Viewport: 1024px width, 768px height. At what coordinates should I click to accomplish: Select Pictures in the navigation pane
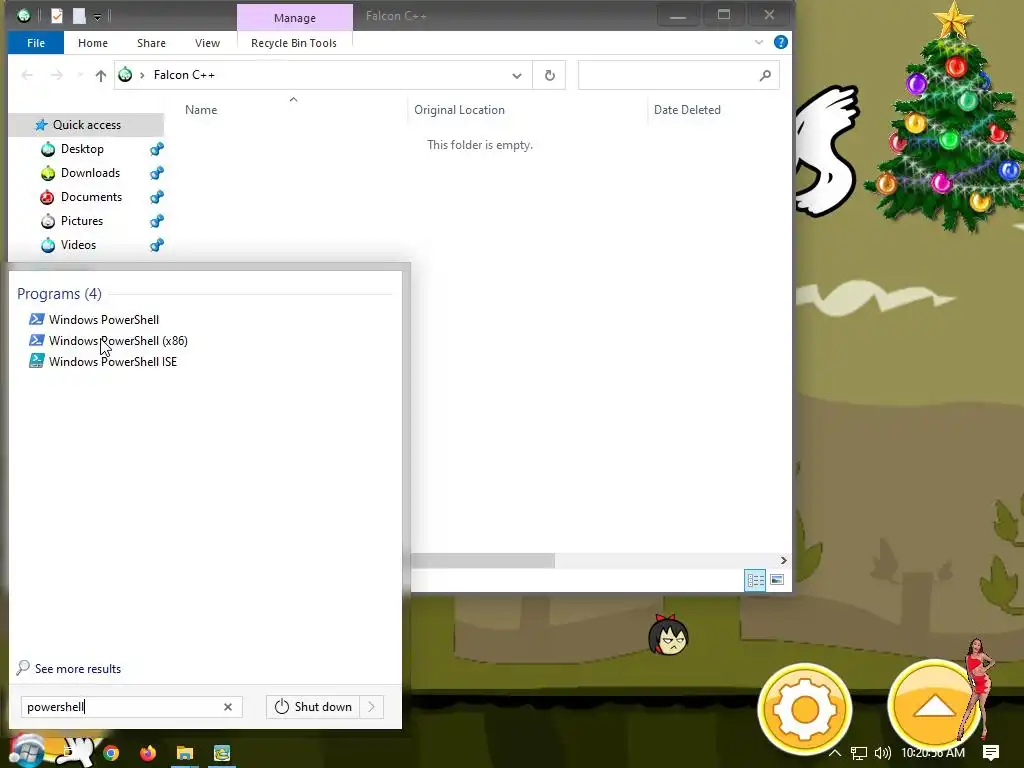pos(82,221)
